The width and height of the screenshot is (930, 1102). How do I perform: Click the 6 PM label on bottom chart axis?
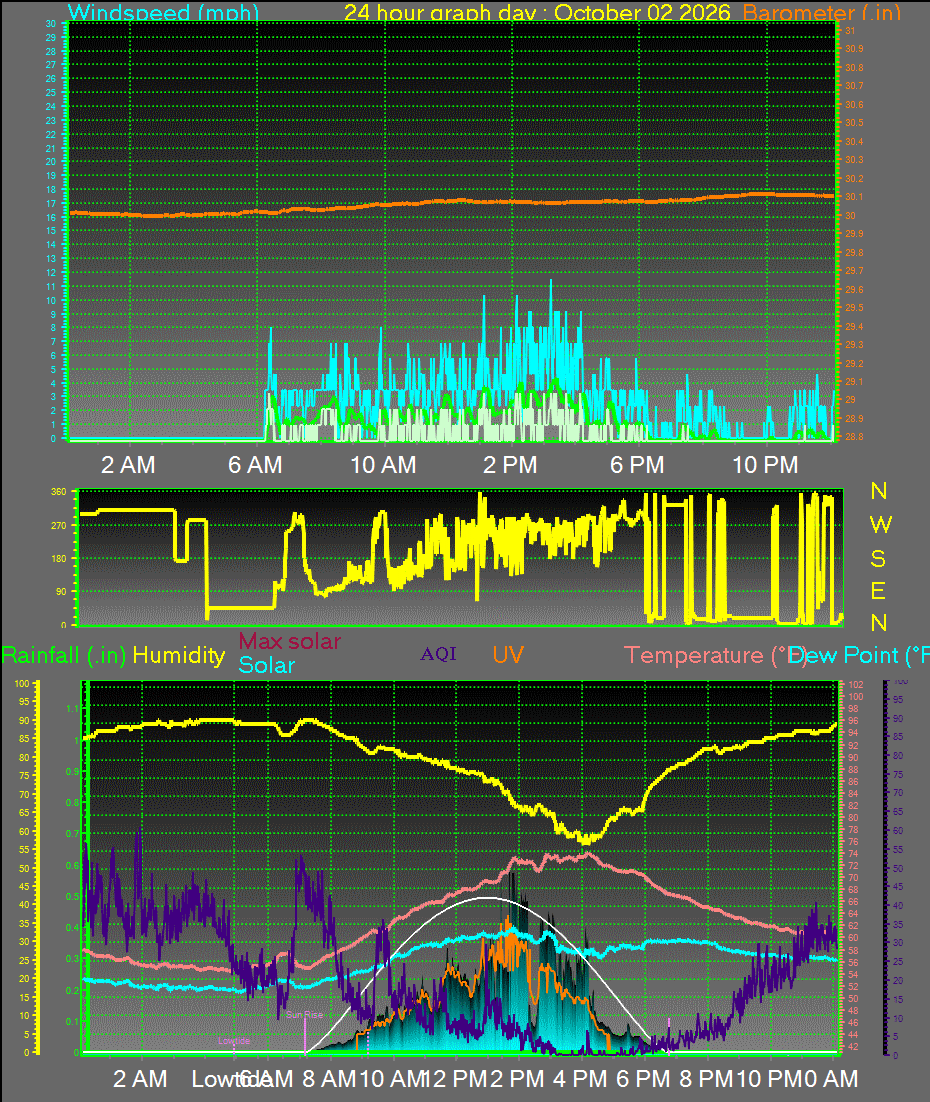(x=643, y=1079)
